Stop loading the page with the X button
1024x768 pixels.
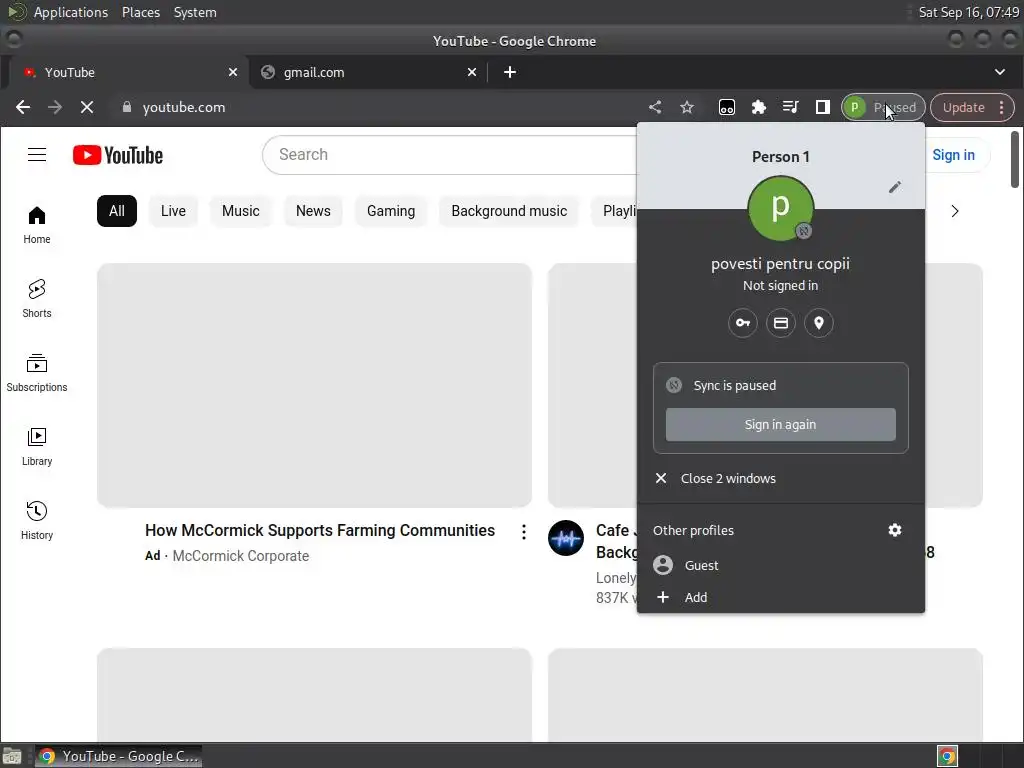tap(86, 107)
